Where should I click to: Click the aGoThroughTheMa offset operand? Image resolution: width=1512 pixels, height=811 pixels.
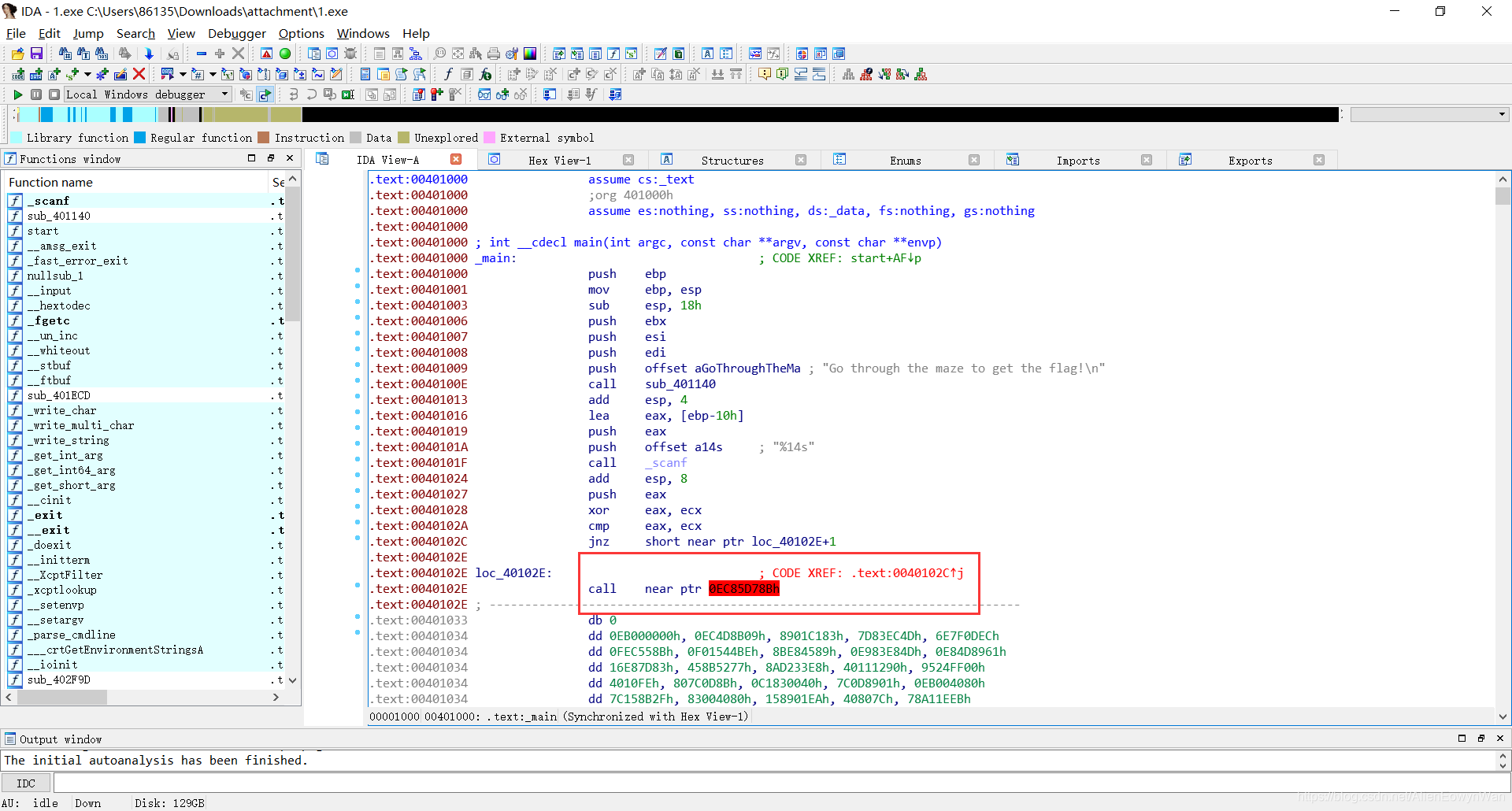(x=747, y=368)
